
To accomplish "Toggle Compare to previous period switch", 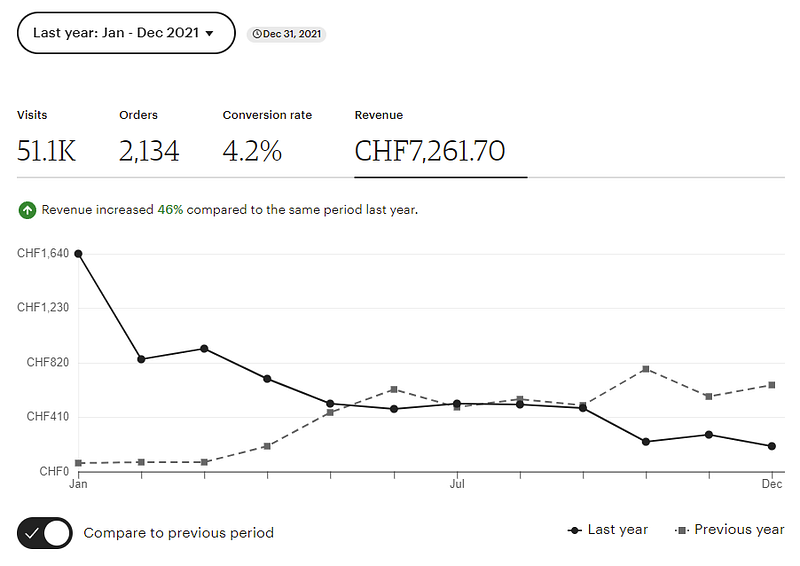I will 45,533.
